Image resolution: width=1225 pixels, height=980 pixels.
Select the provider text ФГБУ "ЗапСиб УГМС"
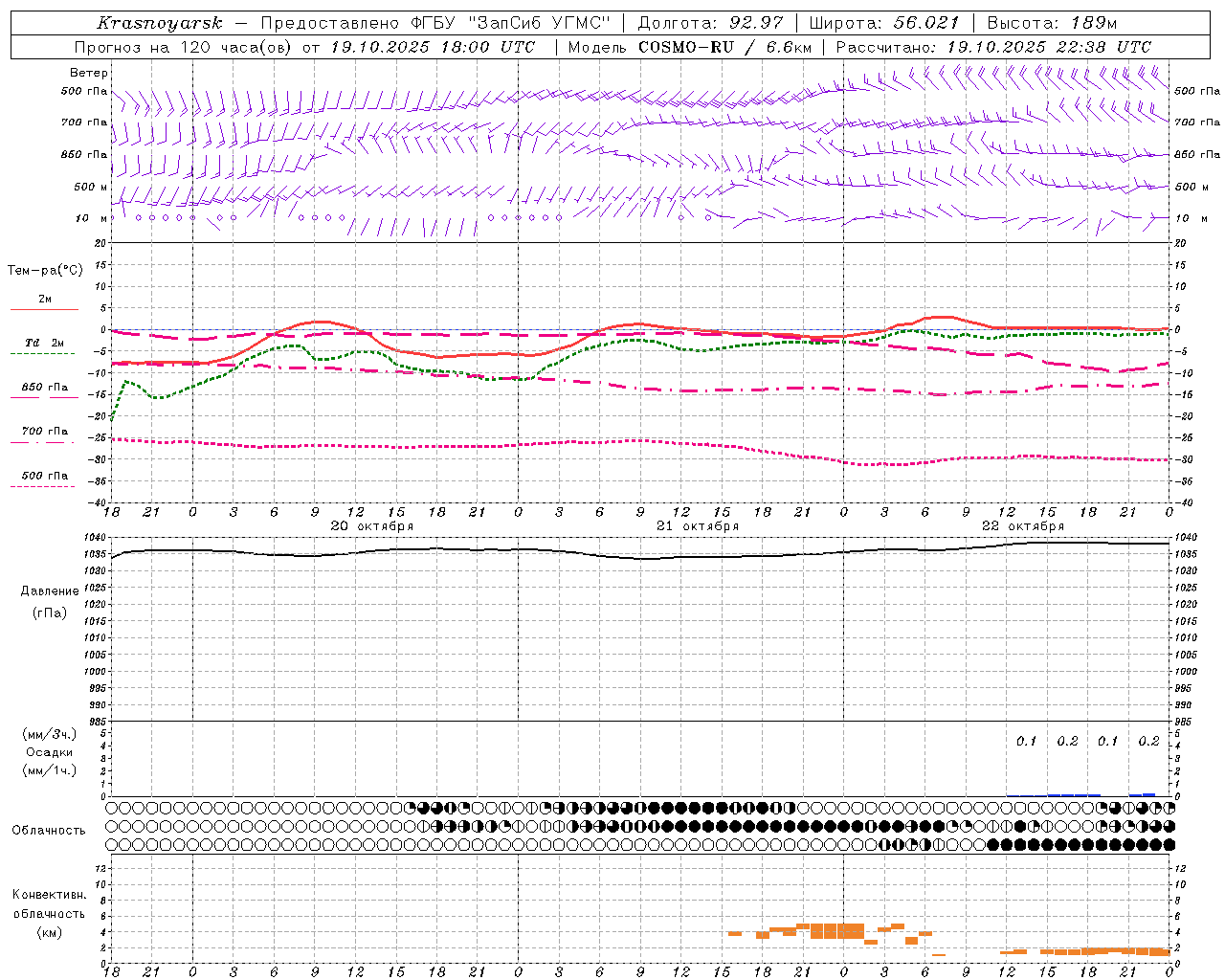(x=512, y=23)
